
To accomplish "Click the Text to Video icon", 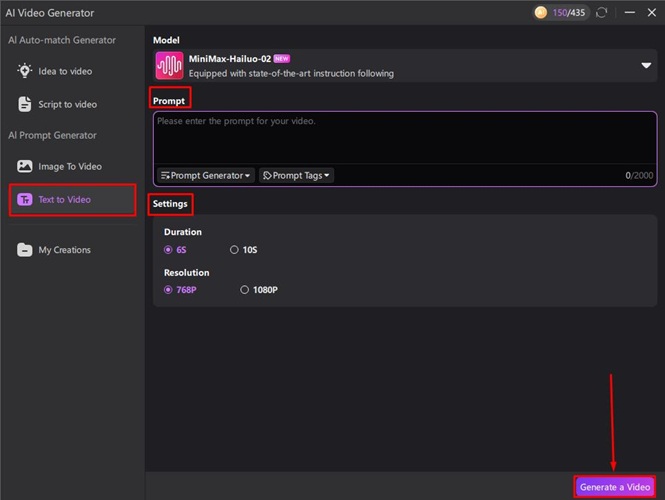I will (x=25, y=200).
